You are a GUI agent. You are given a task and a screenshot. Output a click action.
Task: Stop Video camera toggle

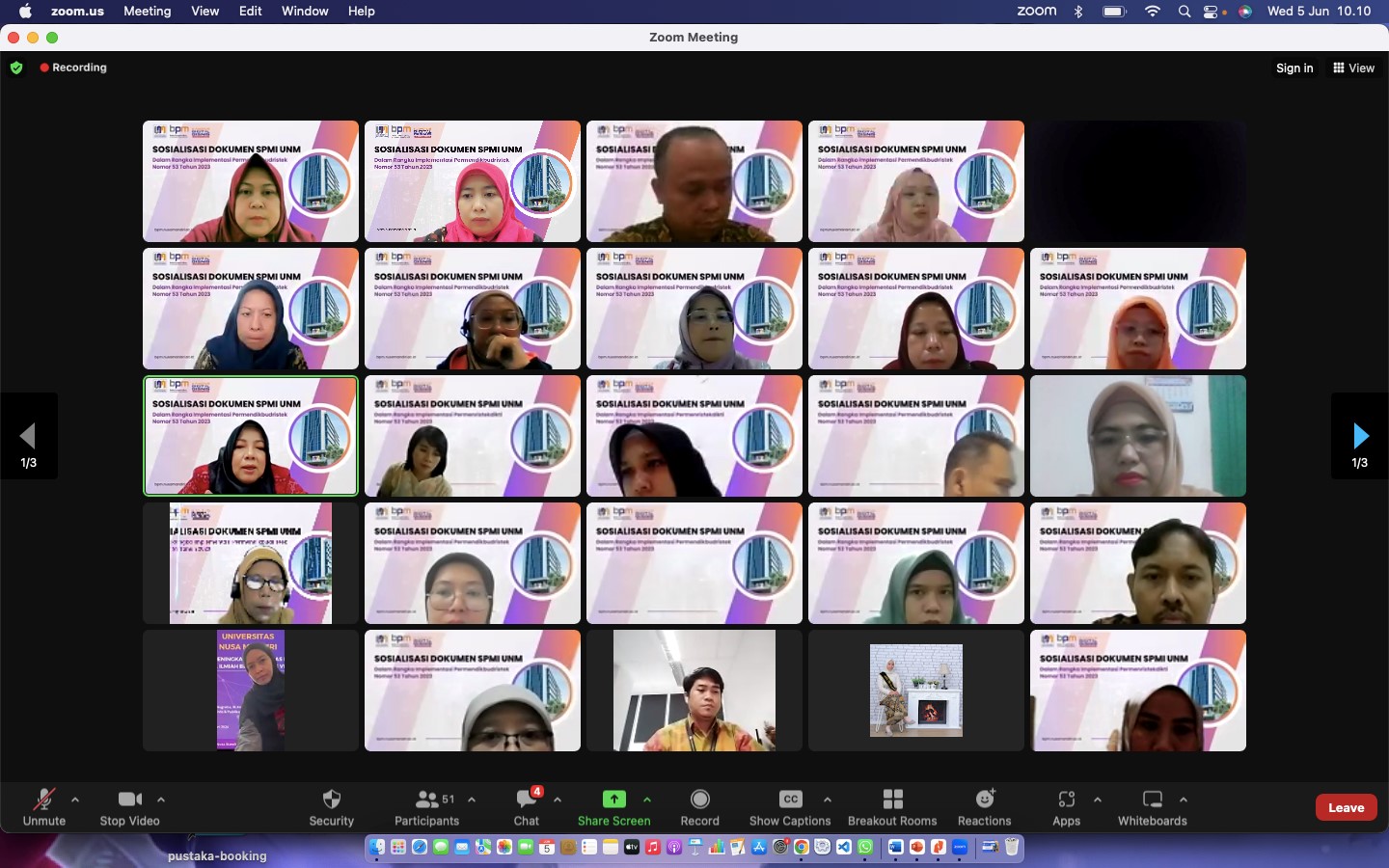pyautogui.click(x=129, y=800)
